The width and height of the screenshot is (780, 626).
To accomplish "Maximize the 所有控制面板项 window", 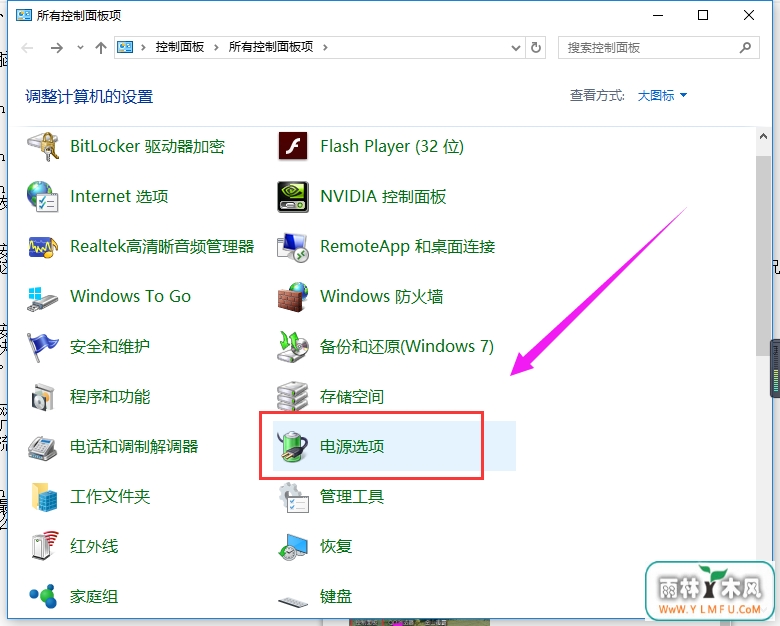I will click(703, 15).
